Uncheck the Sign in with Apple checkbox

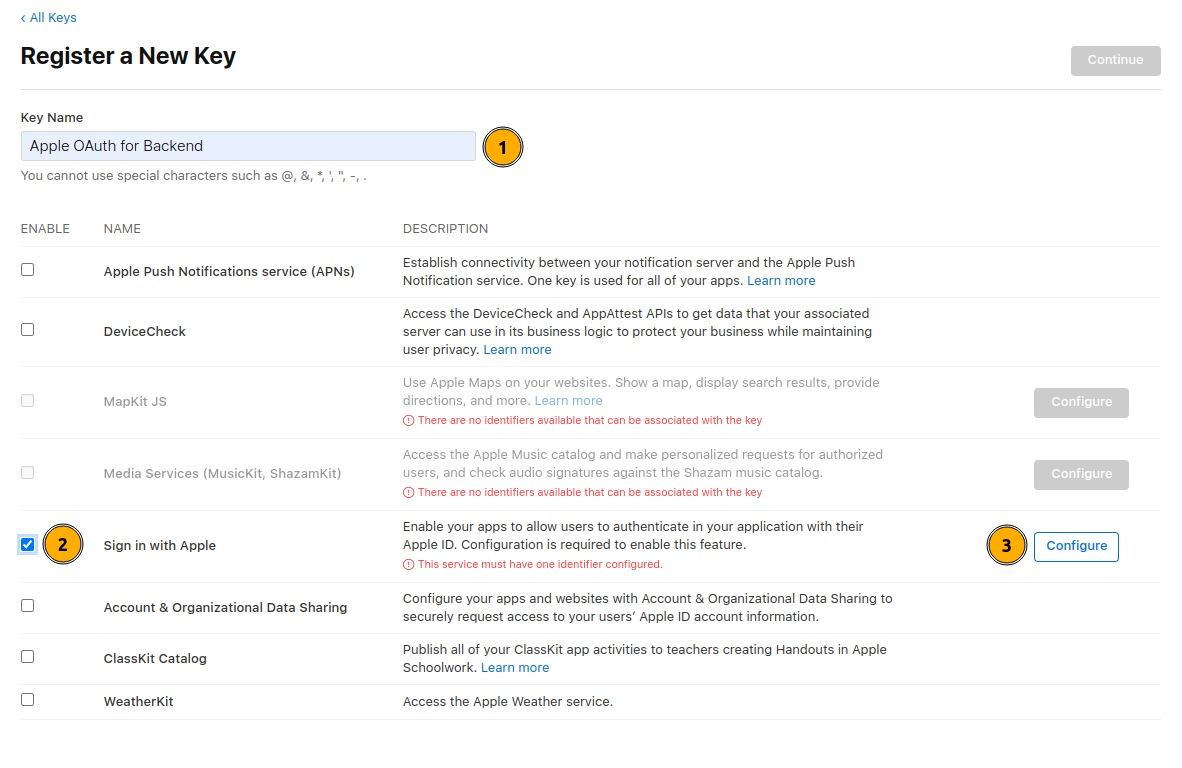[x=28, y=545]
